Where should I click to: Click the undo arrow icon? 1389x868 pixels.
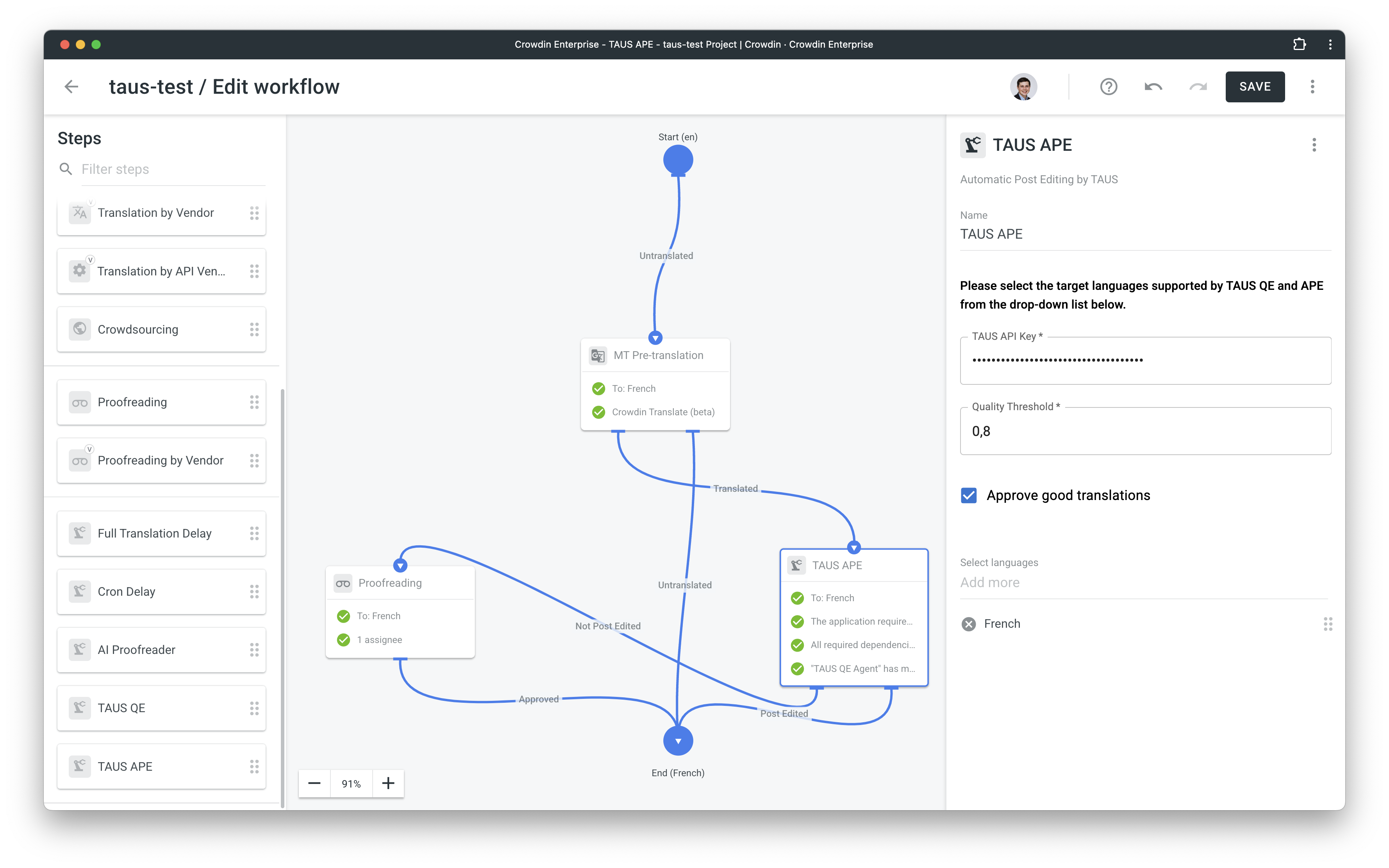click(x=1153, y=87)
